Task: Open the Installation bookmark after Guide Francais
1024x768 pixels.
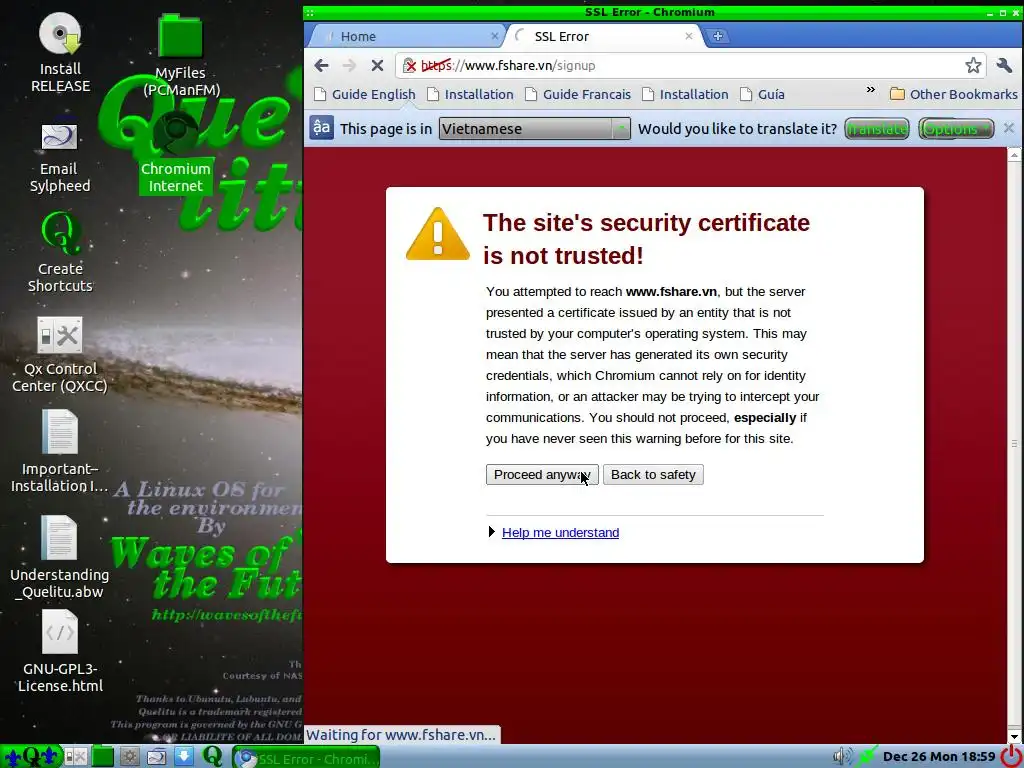Action: [685, 94]
